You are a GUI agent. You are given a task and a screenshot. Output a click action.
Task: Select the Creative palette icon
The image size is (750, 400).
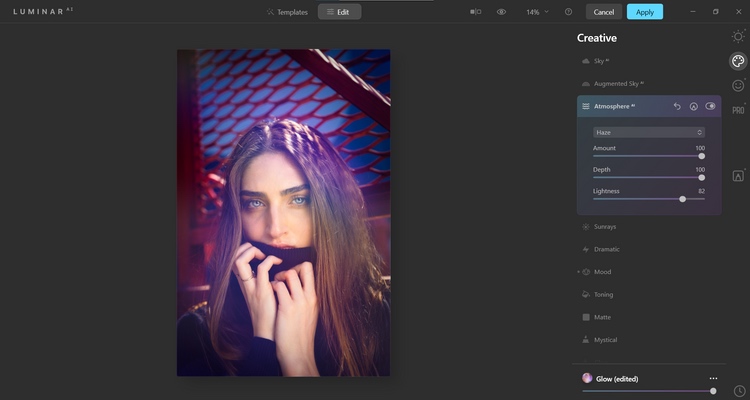(738, 61)
